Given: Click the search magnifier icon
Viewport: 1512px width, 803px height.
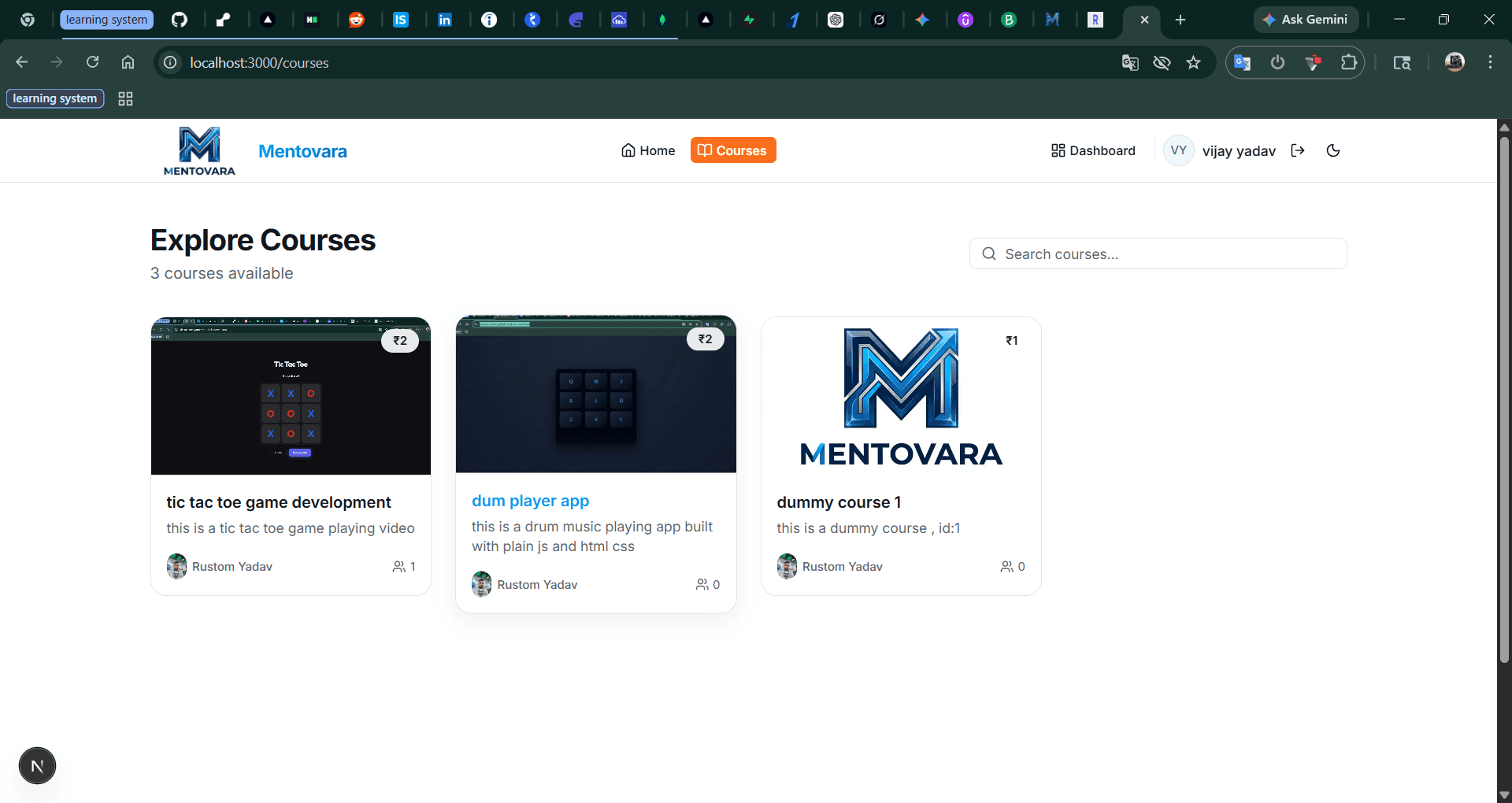Looking at the screenshot, I should [x=989, y=253].
